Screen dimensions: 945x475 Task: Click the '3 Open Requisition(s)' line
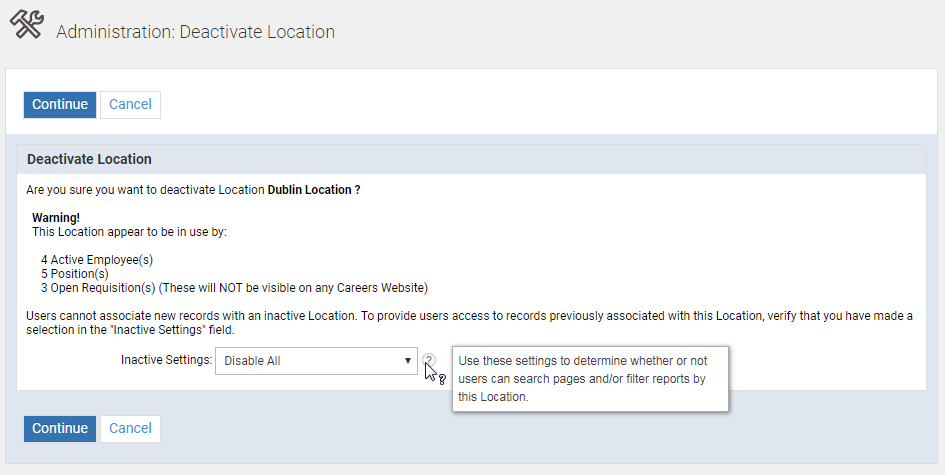234,288
